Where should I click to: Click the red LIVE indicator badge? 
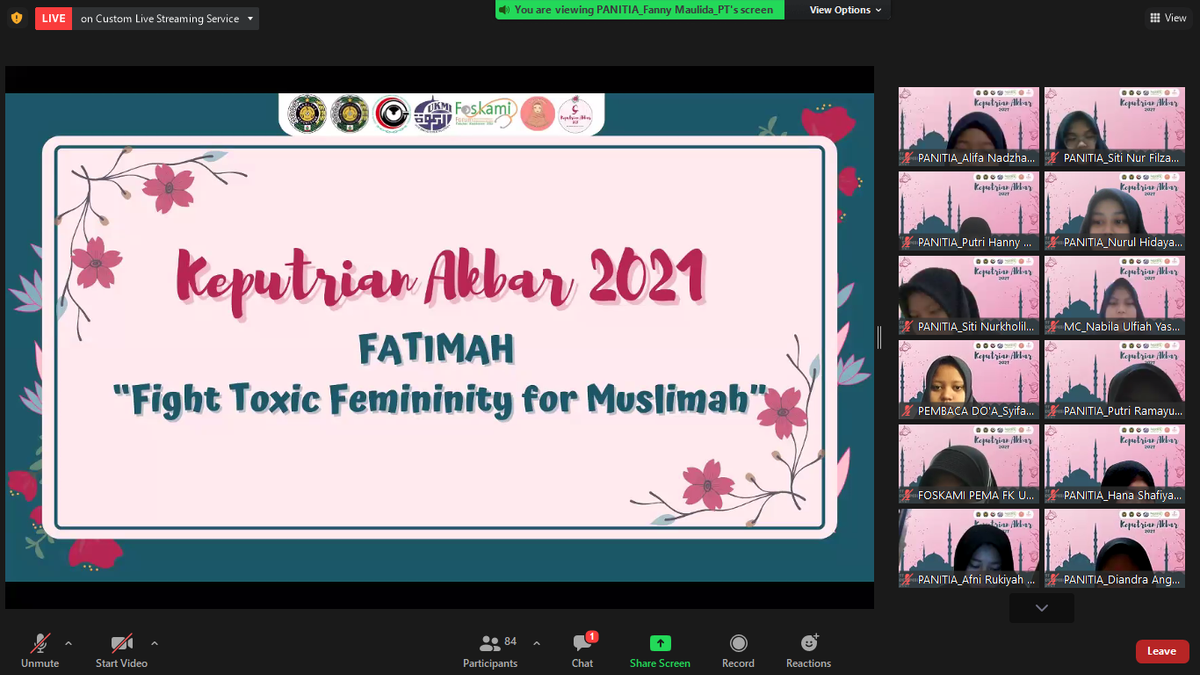point(53,18)
